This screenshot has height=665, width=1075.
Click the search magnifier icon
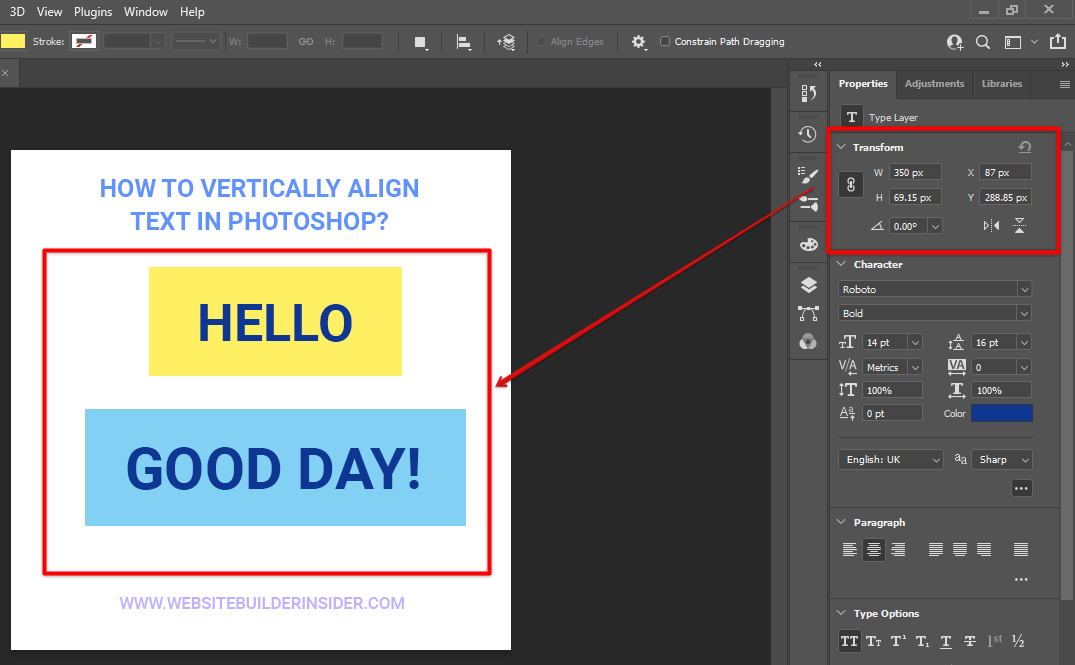click(x=983, y=42)
